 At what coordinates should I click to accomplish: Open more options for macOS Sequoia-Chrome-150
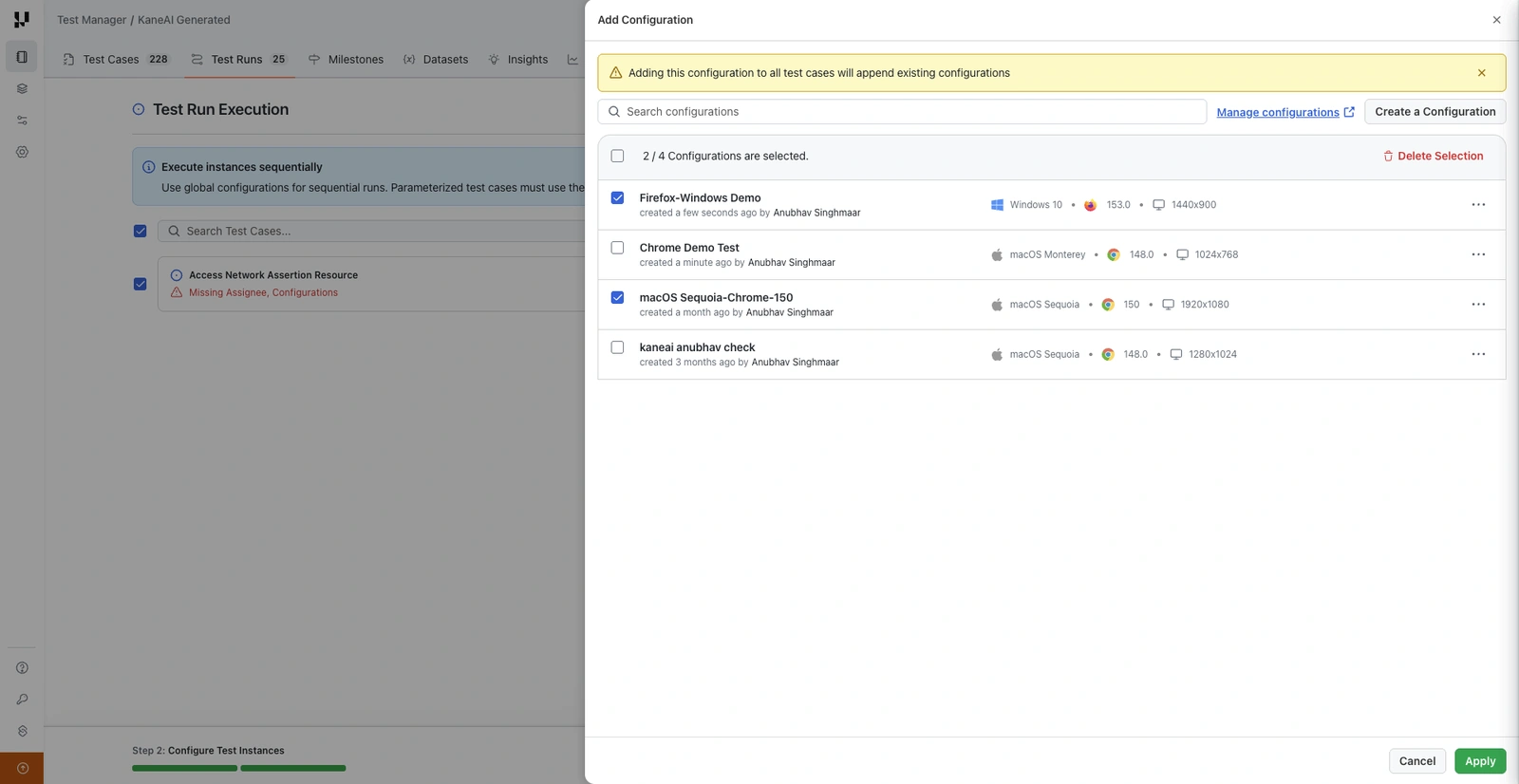[x=1478, y=305]
